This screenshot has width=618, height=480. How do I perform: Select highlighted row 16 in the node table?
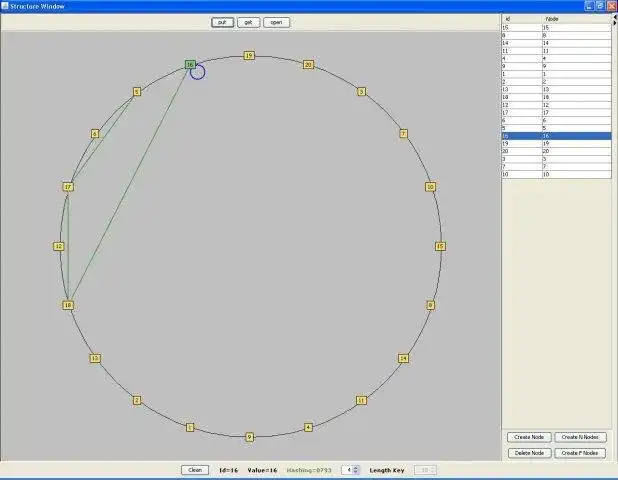click(x=556, y=135)
